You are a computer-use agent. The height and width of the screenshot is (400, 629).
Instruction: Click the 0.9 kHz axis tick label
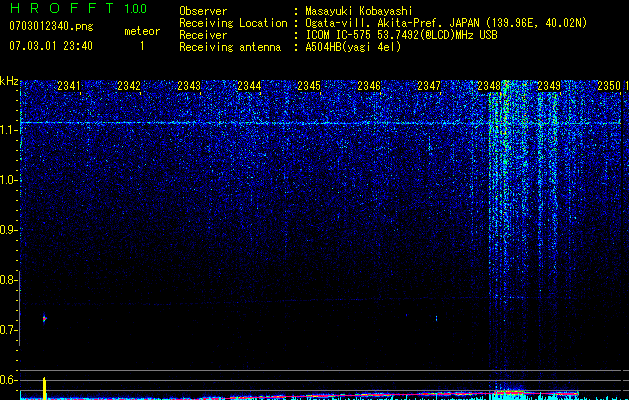8,230
